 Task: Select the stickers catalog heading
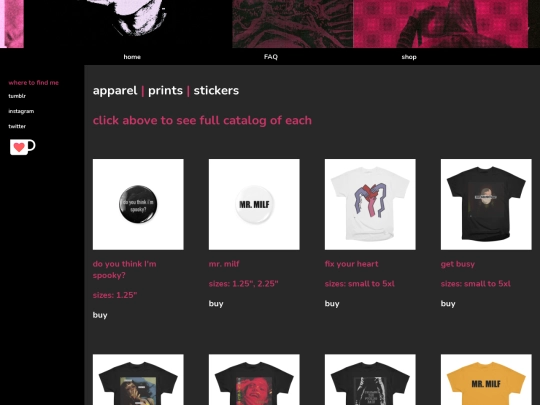pos(216,91)
